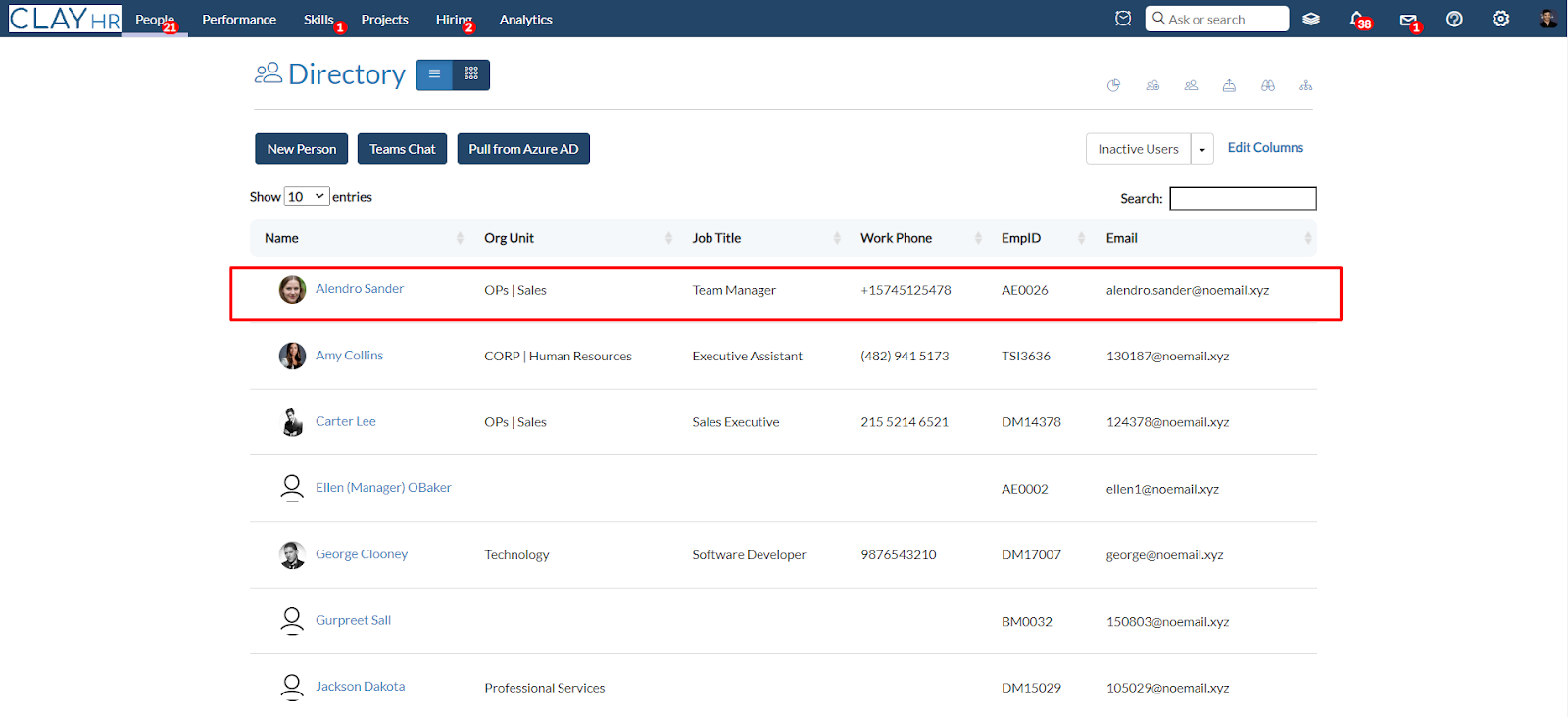Go to the Analytics menu
Viewport: 1568px width, 717px height.
point(525,20)
